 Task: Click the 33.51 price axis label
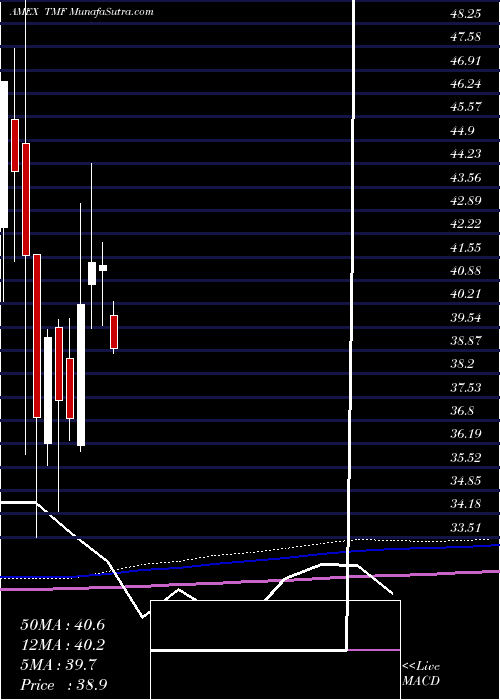tap(465, 527)
